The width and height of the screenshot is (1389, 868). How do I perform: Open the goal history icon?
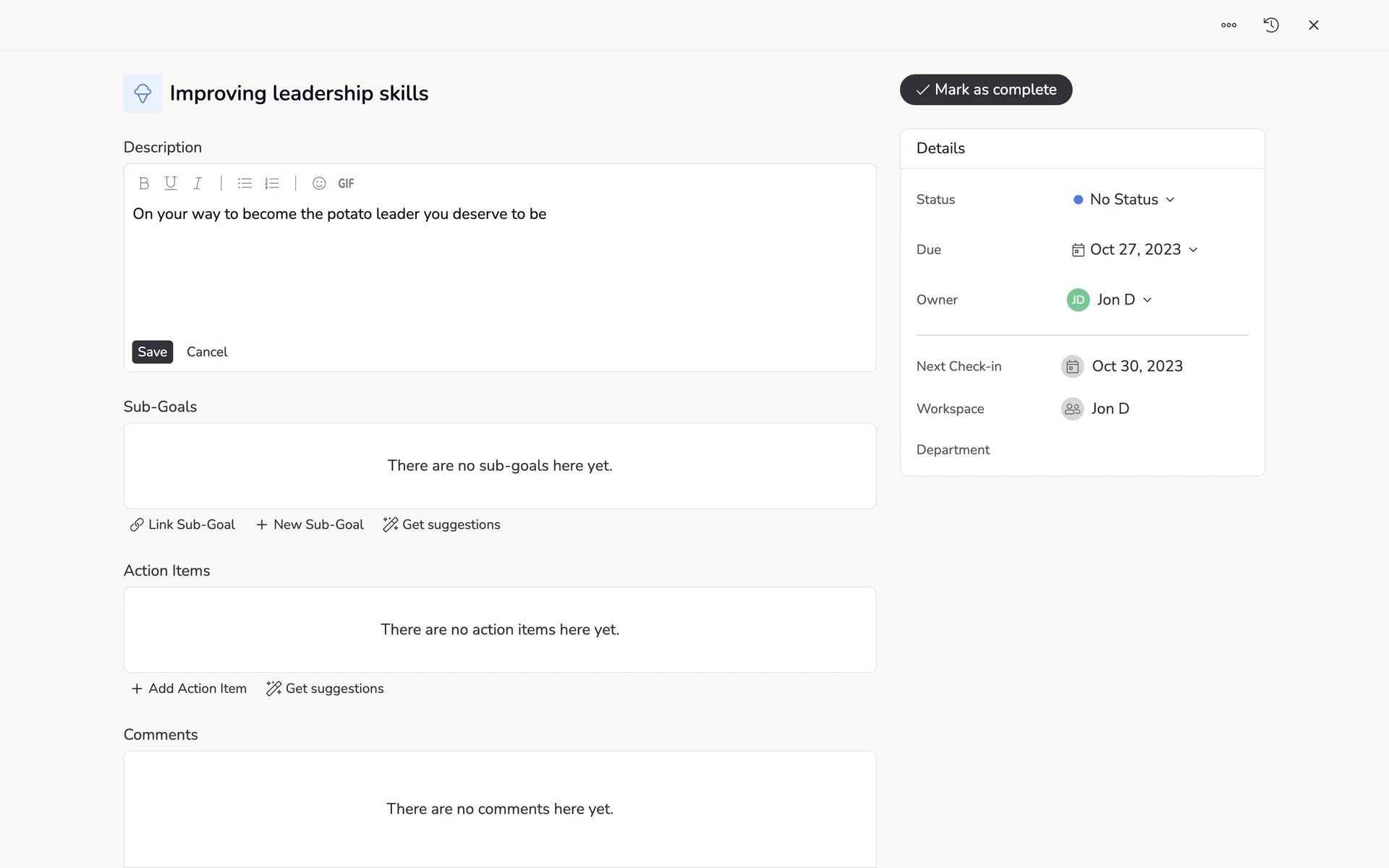point(1271,25)
